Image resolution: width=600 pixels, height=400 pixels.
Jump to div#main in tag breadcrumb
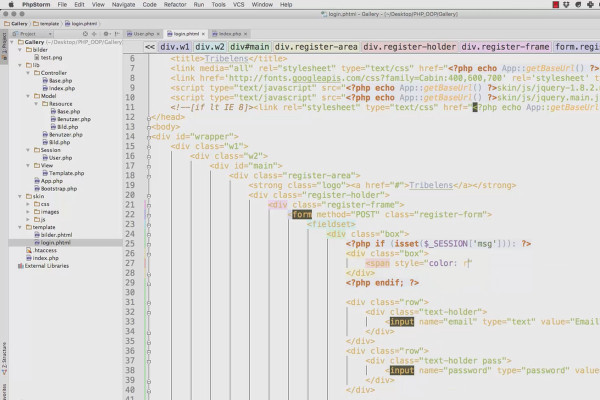(249, 47)
